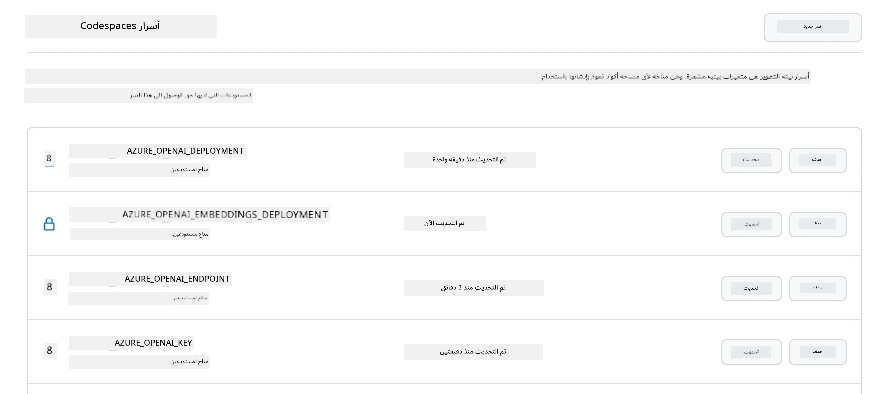Update the AZURE_OPENAI_KEY secret

click(751, 352)
